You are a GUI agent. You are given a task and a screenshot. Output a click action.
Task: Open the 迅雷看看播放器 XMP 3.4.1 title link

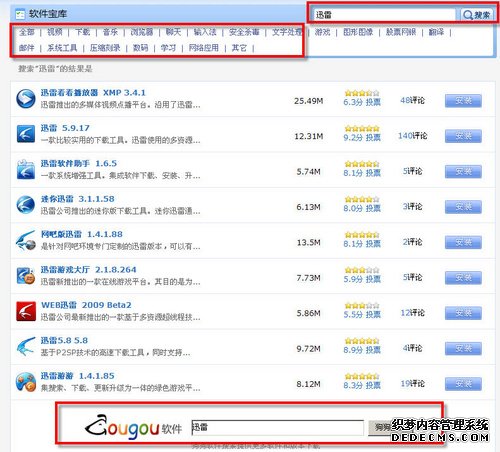(93, 93)
